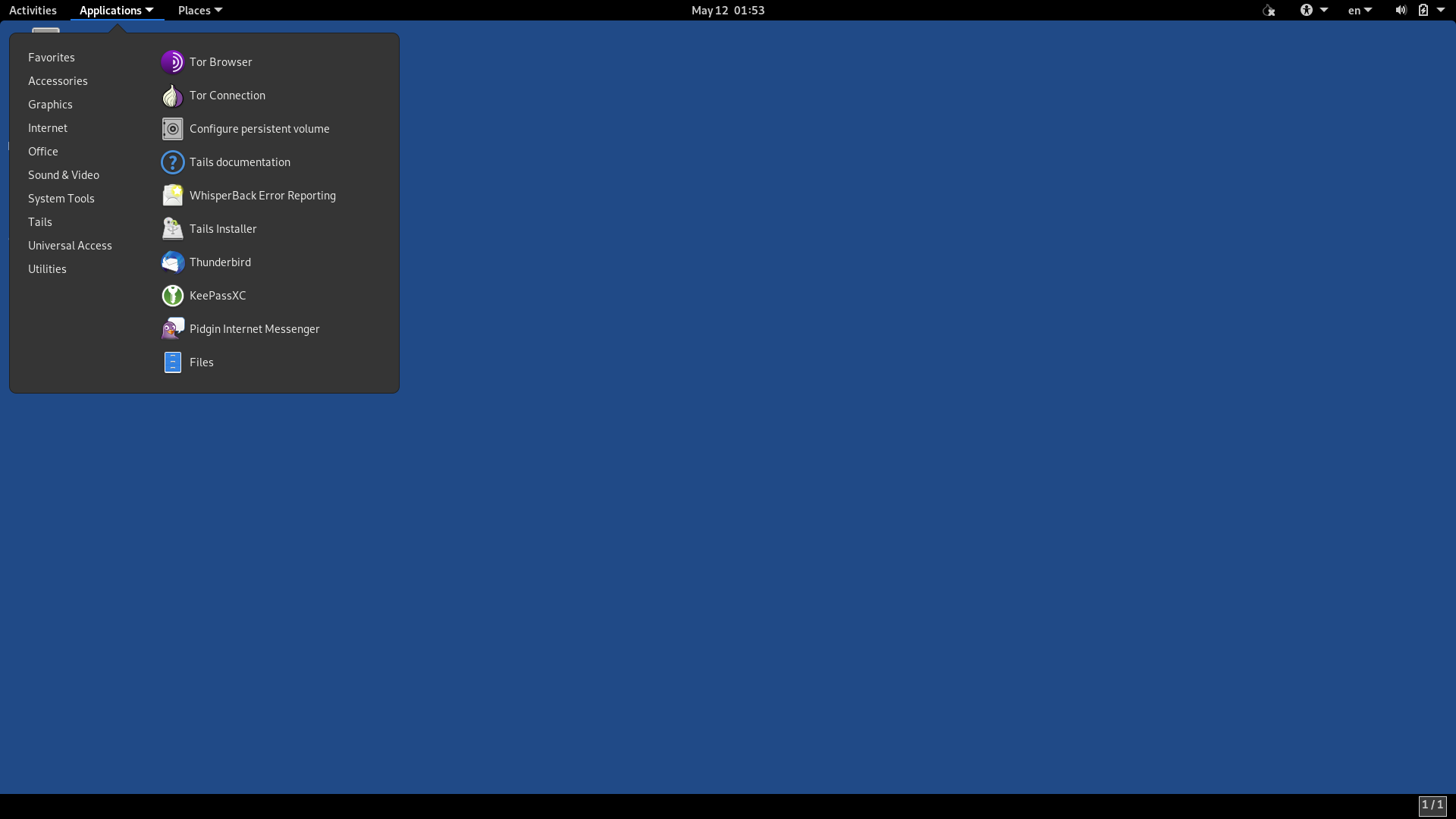Select the Sound & Video category
This screenshot has width=1456, height=819.
pos(64,175)
